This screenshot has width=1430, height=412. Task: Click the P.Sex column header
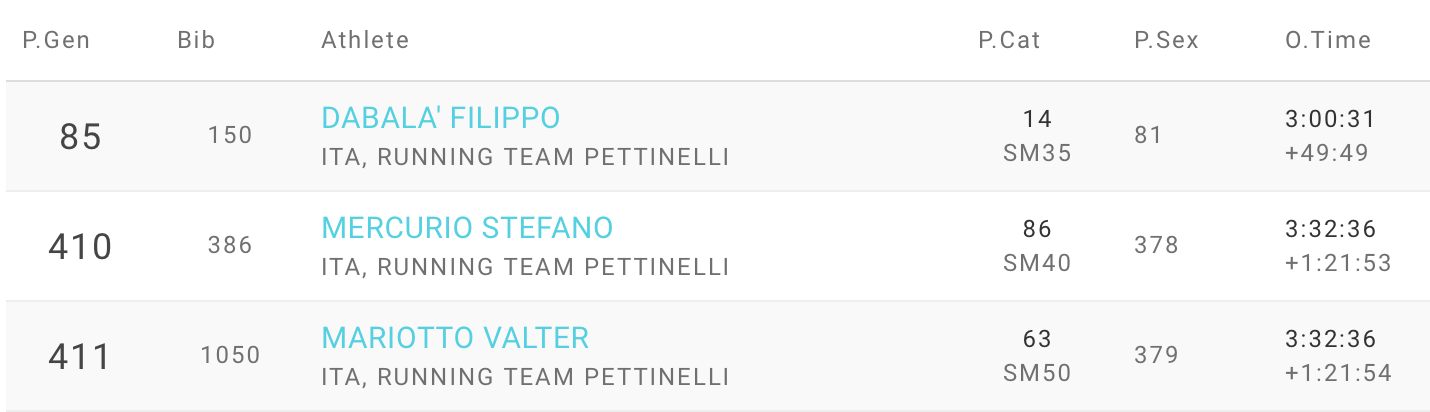point(1166,41)
